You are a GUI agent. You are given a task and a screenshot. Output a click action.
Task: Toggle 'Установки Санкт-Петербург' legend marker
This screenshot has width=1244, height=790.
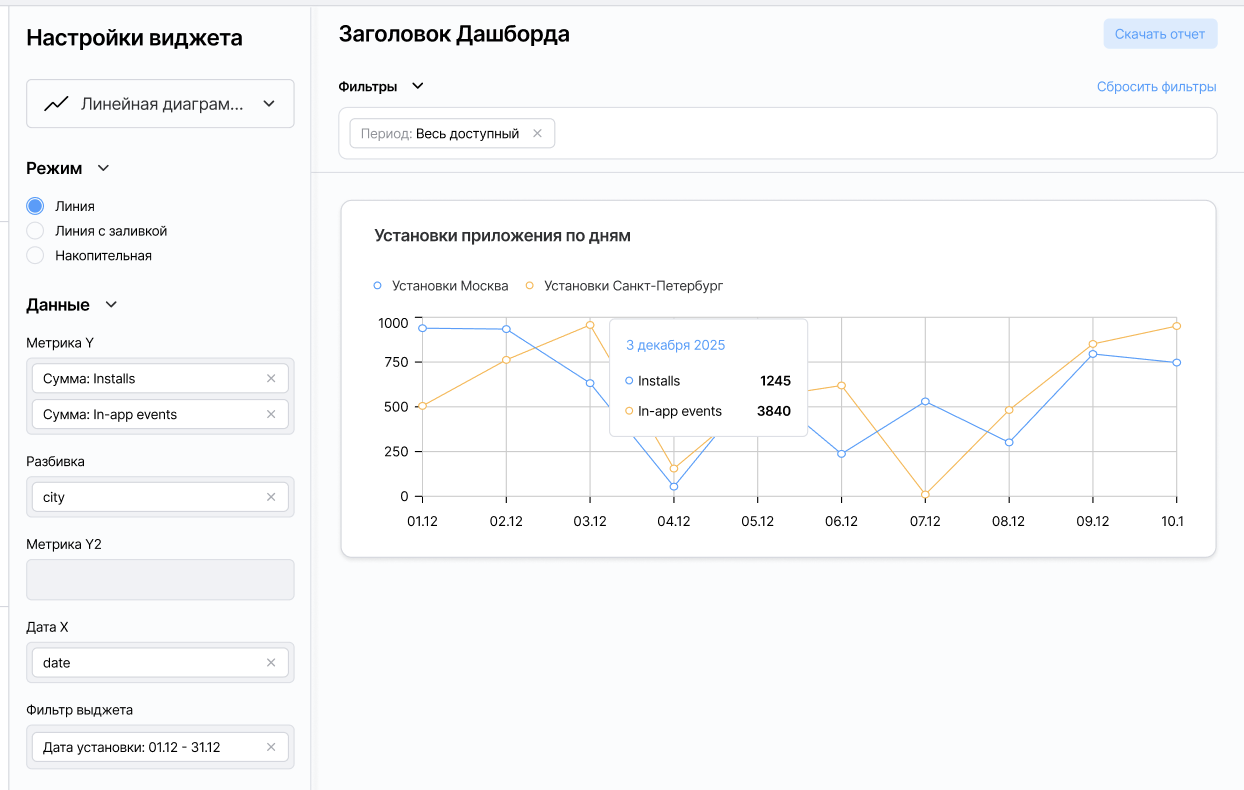point(530,286)
